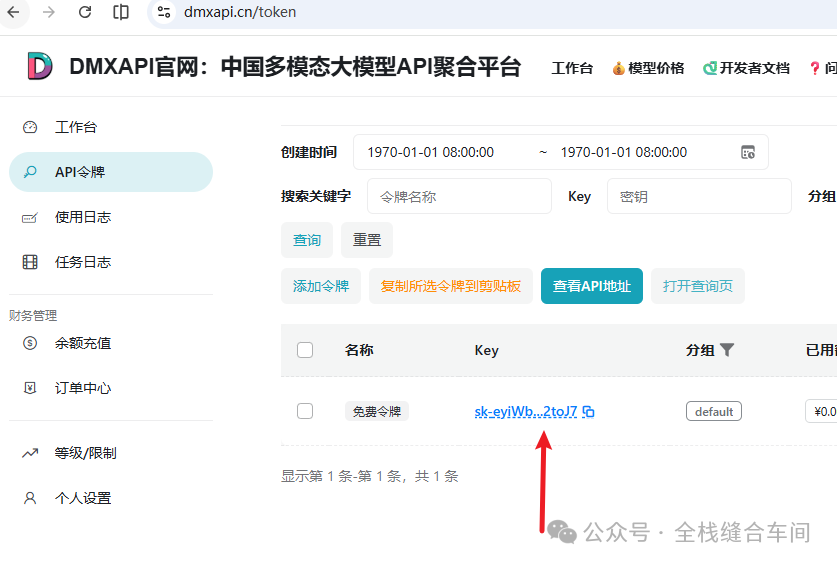
Task: Click the red question mark icon in the top navigation
Action: click(815, 68)
